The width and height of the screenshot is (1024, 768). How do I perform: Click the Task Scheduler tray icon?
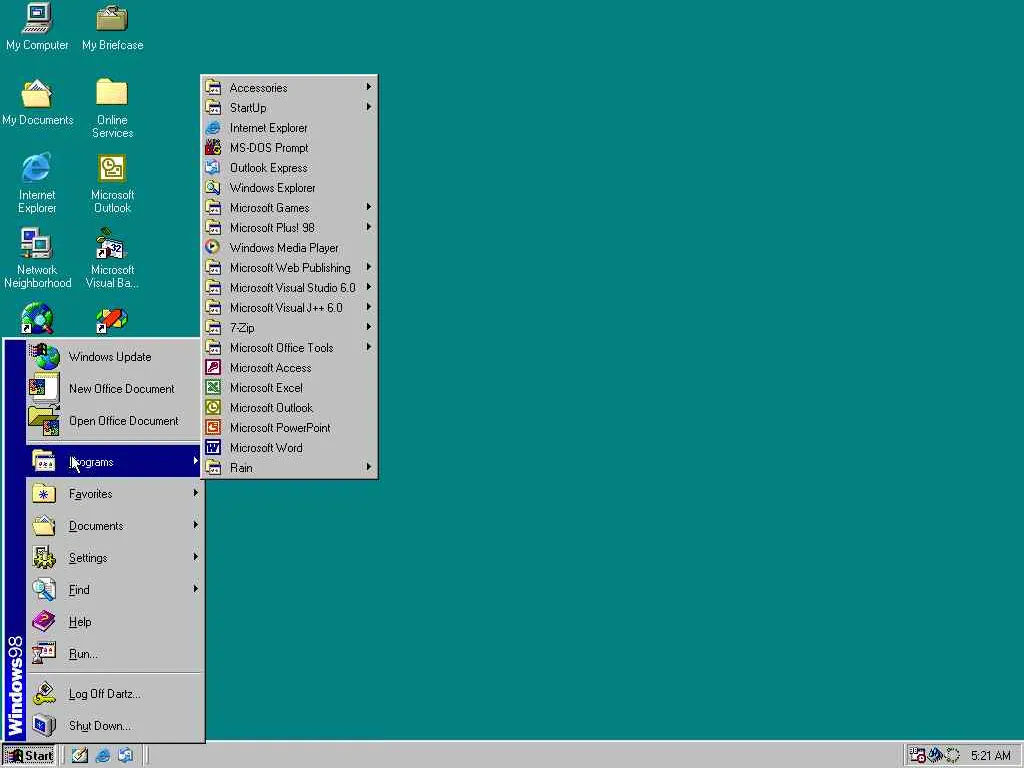917,756
